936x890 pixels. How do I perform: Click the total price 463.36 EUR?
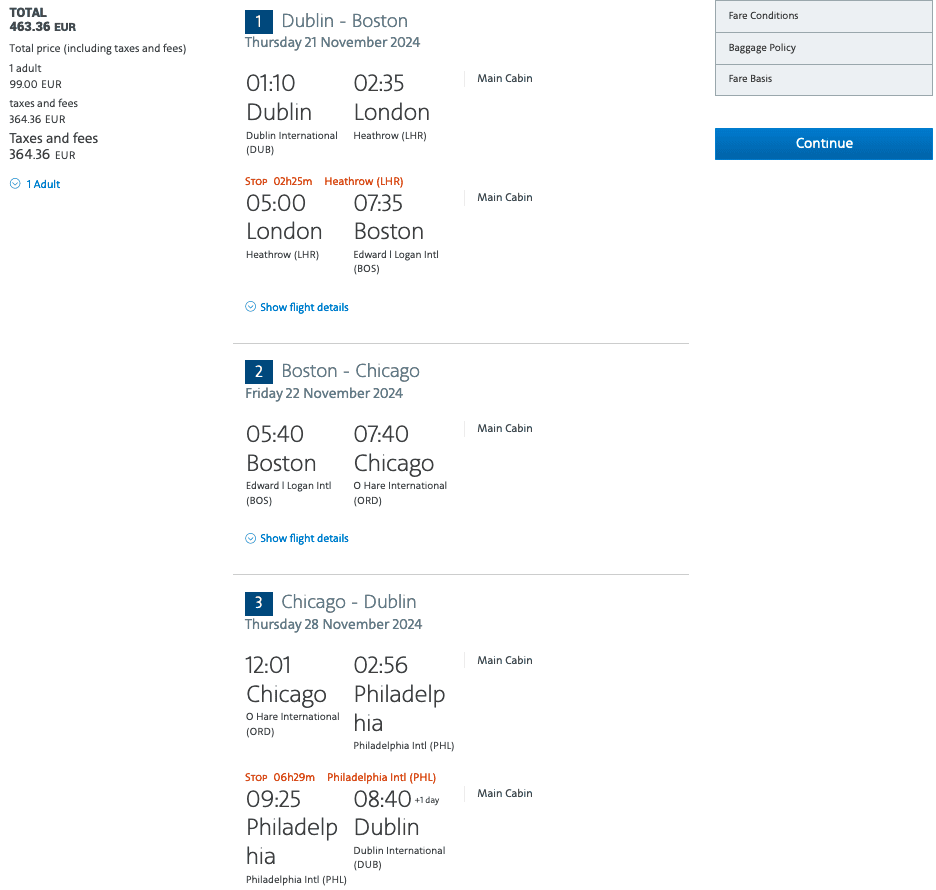[x=42, y=27]
